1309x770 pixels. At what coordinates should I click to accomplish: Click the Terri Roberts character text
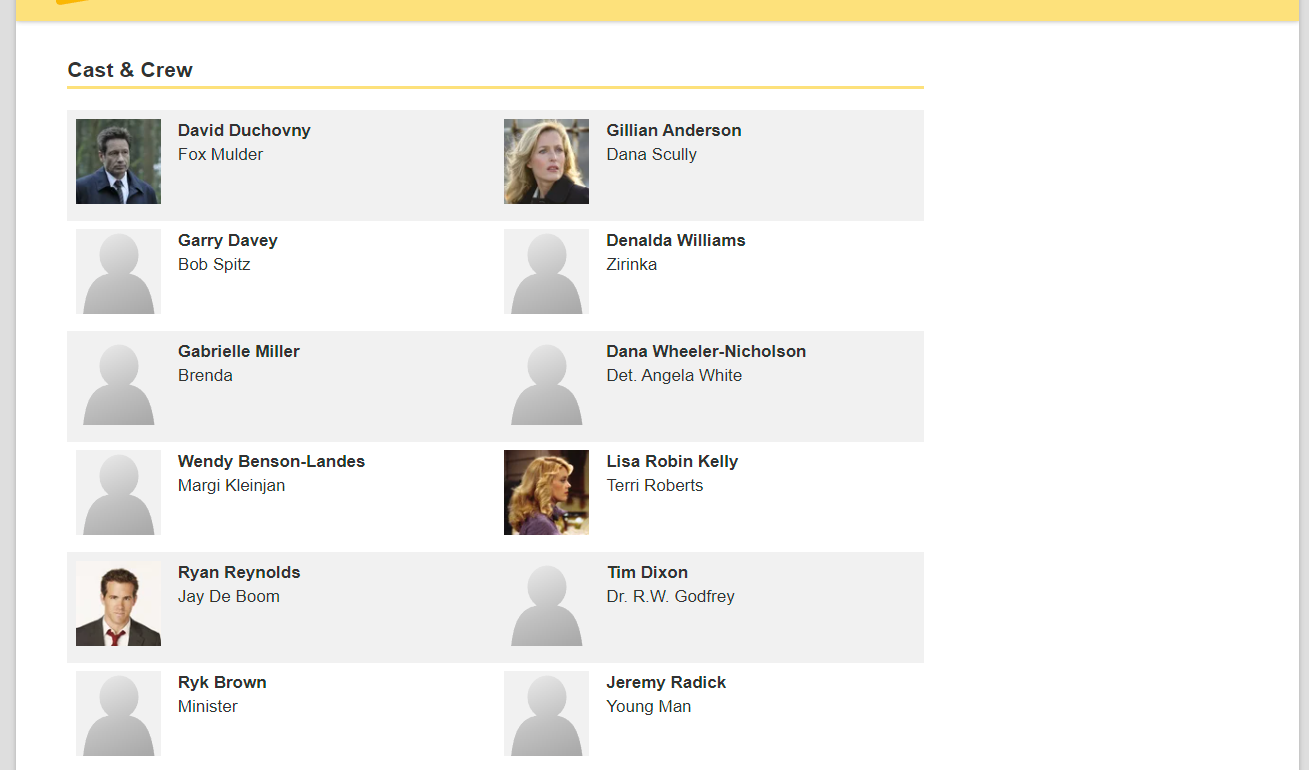(654, 485)
